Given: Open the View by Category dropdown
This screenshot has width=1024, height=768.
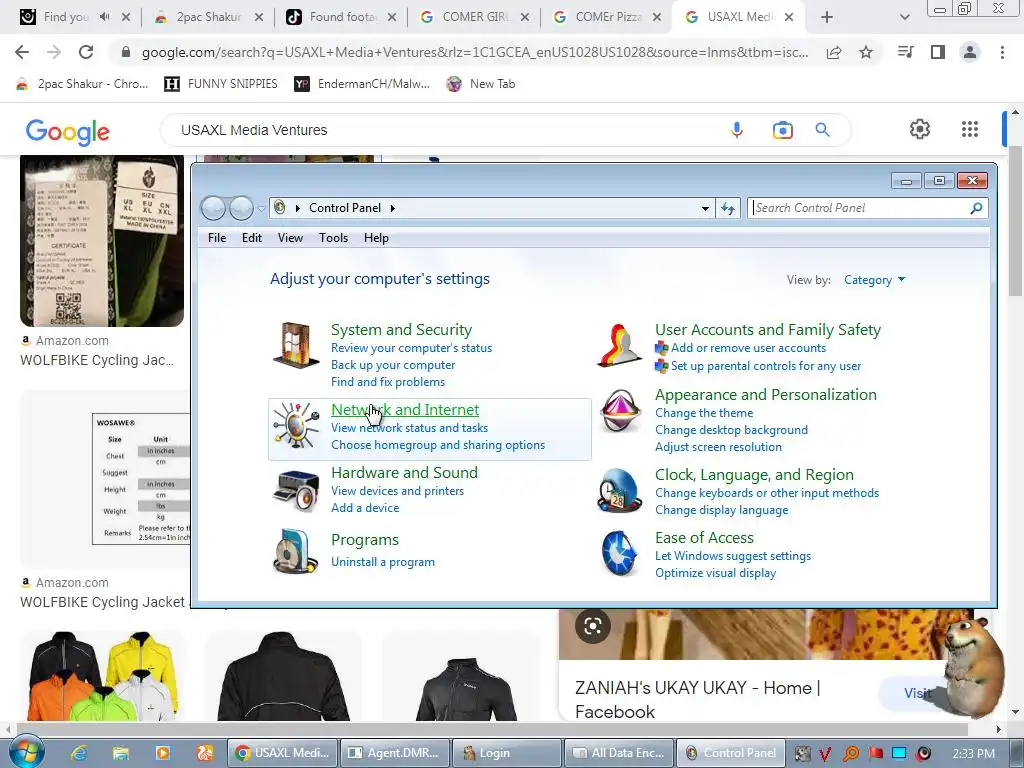Looking at the screenshot, I should click(874, 280).
